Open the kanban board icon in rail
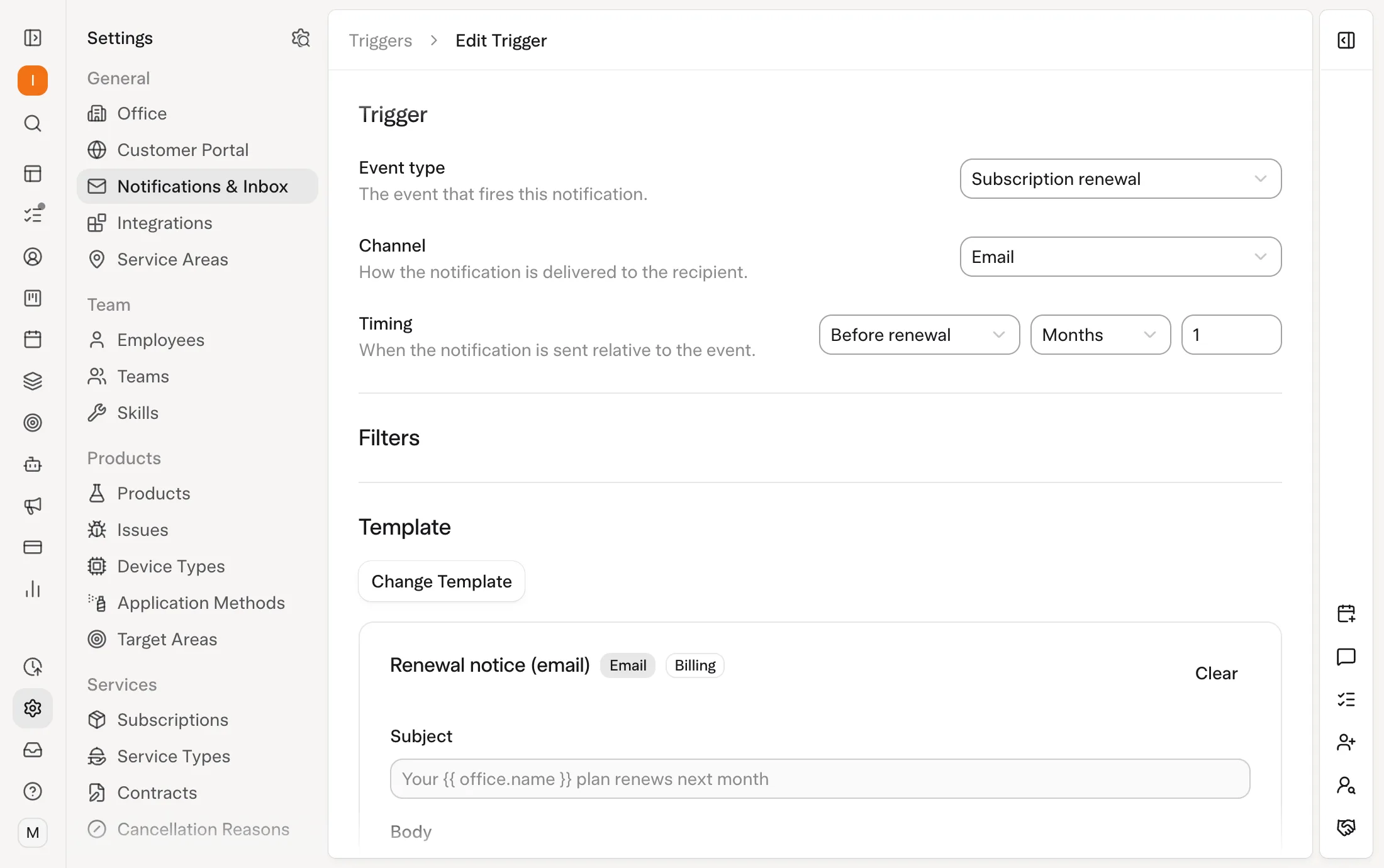The height and width of the screenshot is (868, 1384). pyautogui.click(x=33, y=298)
